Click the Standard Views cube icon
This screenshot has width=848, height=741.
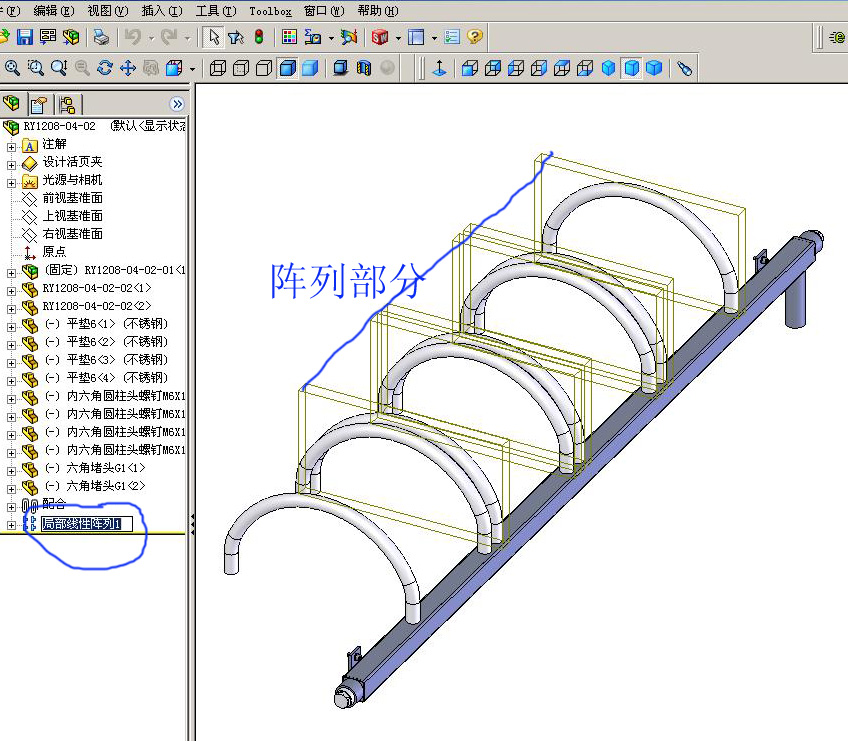pyautogui.click(x=174, y=68)
